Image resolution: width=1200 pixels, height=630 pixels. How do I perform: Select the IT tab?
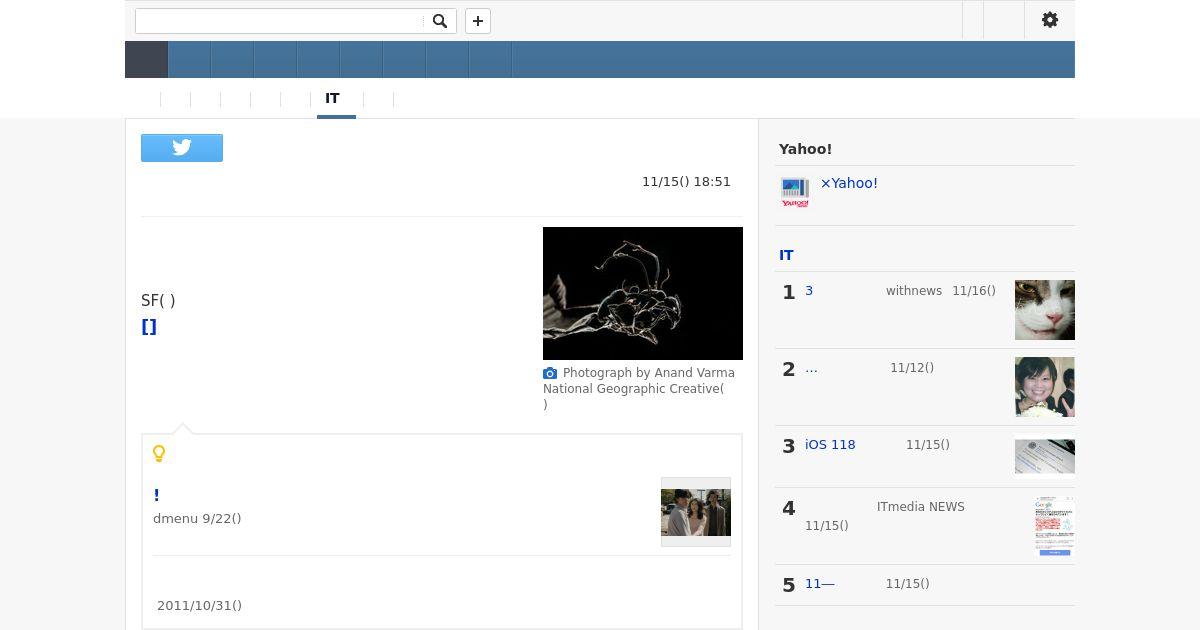click(x=332, y=99)
